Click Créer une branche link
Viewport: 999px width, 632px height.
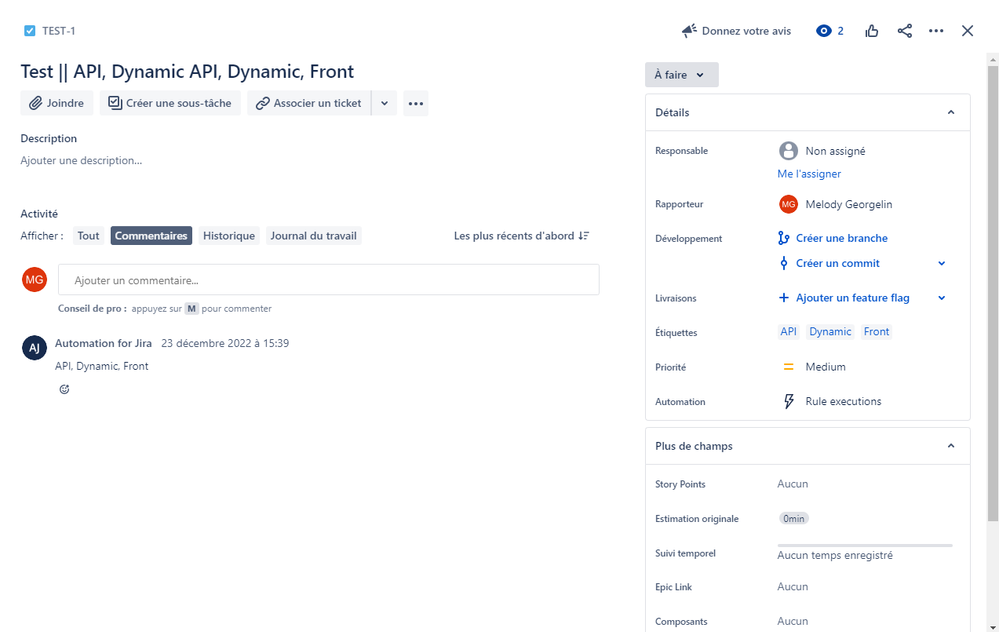coord(842,238)
